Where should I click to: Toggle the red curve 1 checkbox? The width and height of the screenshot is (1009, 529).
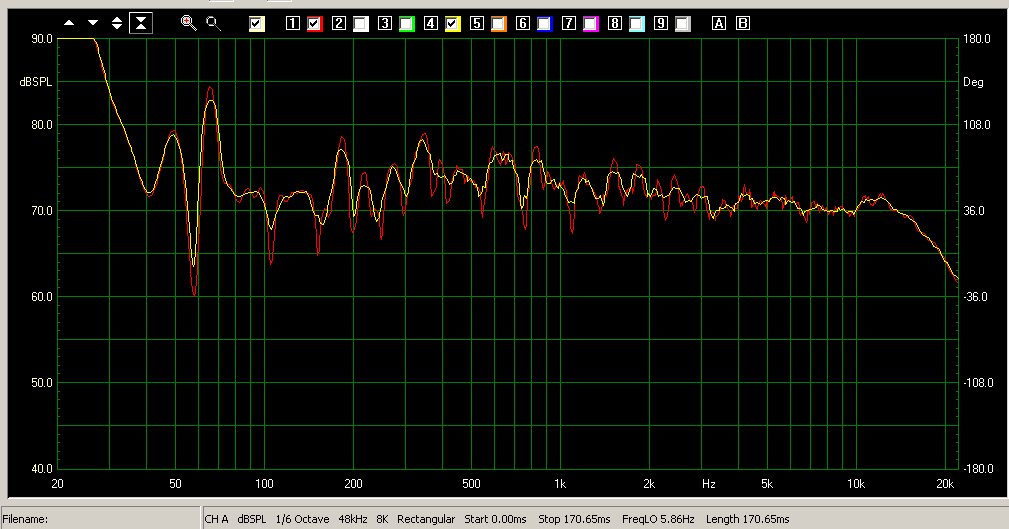click(x=314, y=23)
